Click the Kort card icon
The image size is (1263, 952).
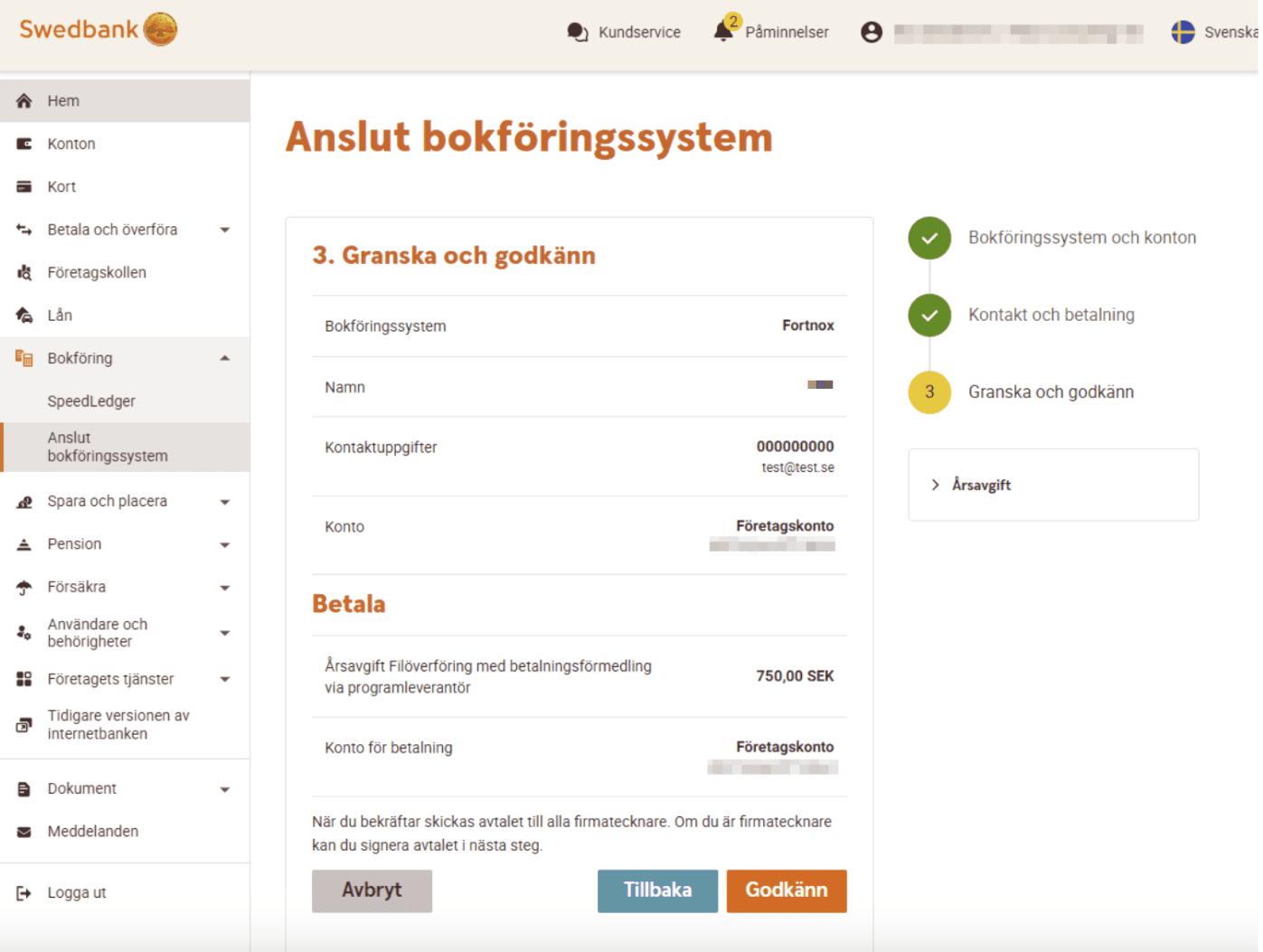point(24,186)
